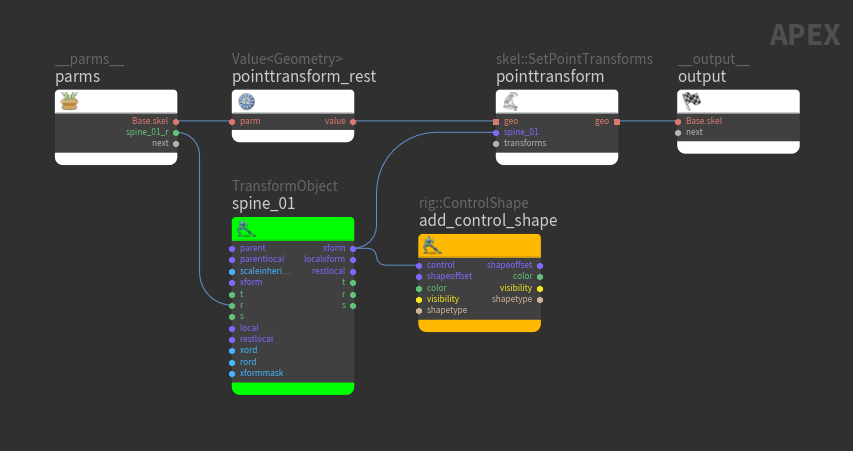853x451 pixels.
Task: Click the value output port on pointtransform_rest
Action: pos(353,121)
